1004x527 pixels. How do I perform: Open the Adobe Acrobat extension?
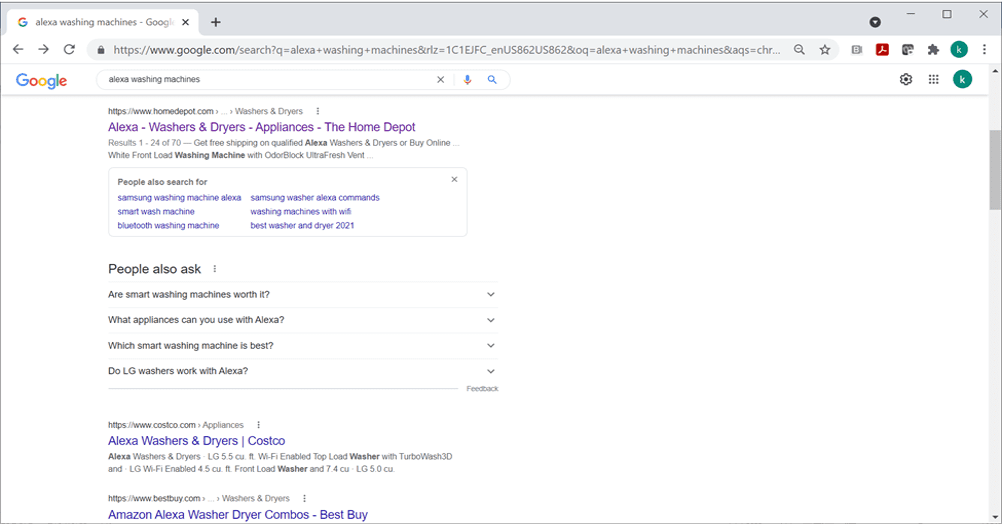(882, 49)
